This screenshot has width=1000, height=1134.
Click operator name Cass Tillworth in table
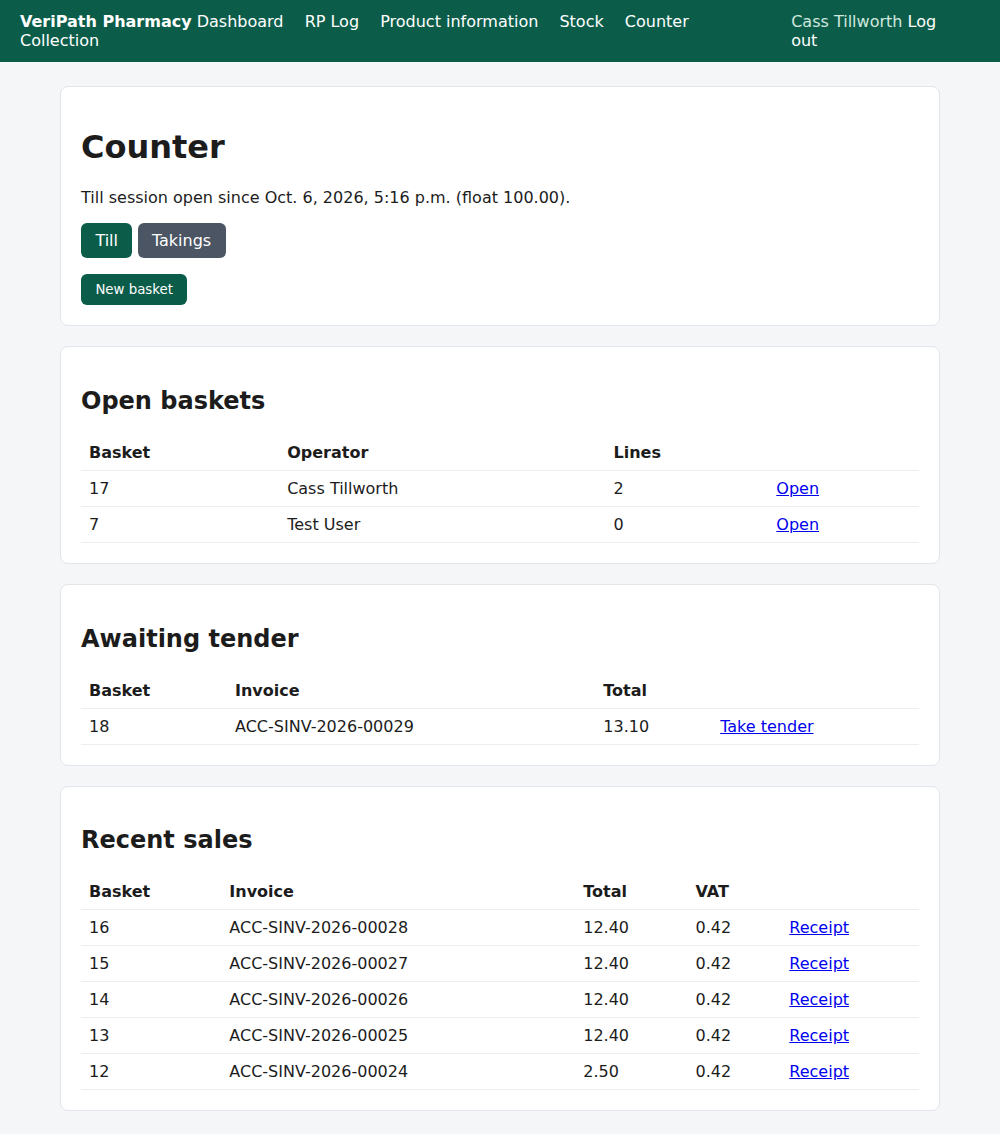[x=342, y=489]
